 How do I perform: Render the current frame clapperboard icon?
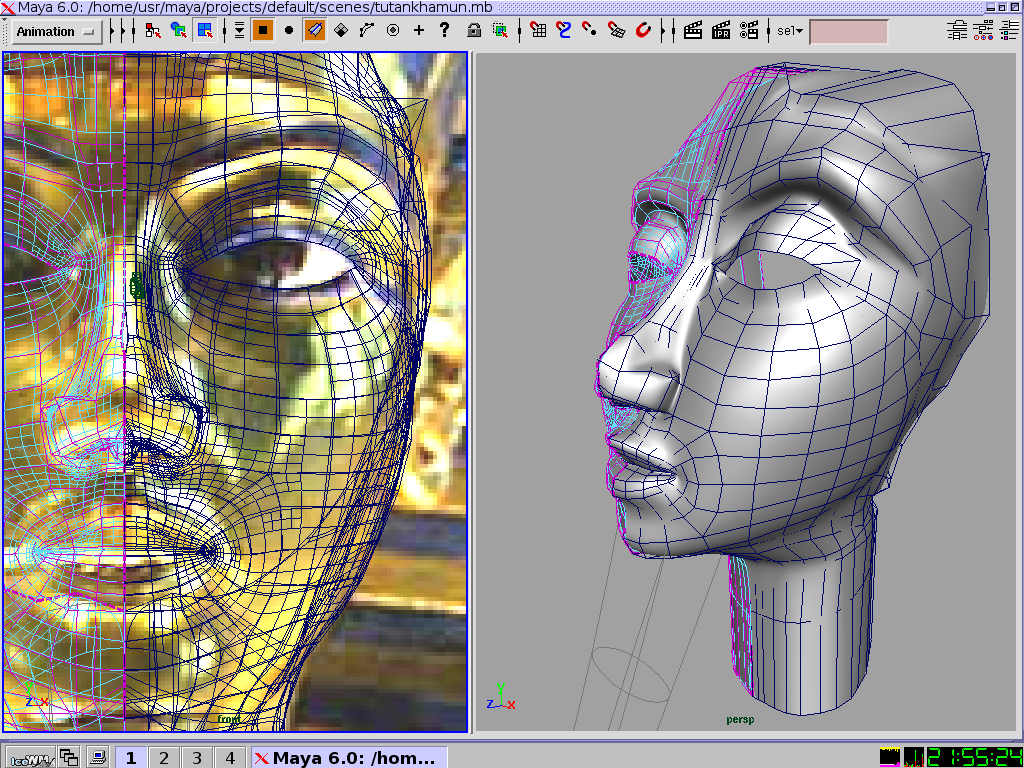pyautogui.click(x=693, y=30)
